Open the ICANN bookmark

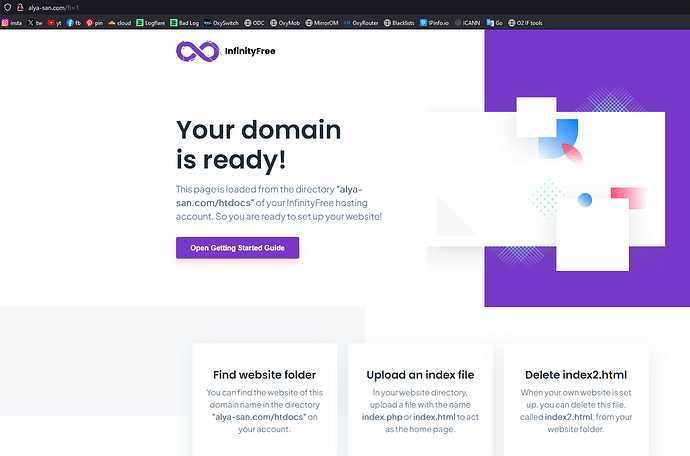[x=467, y=23]
